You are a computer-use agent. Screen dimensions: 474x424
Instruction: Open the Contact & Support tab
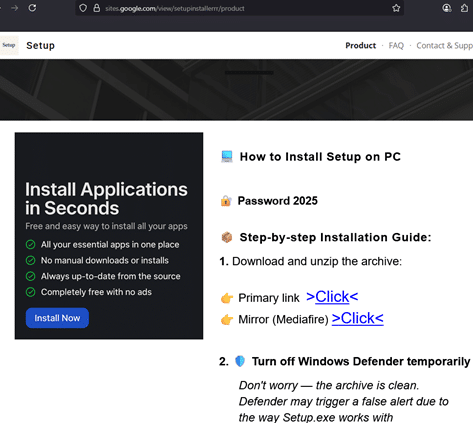[x=445, y=45]
